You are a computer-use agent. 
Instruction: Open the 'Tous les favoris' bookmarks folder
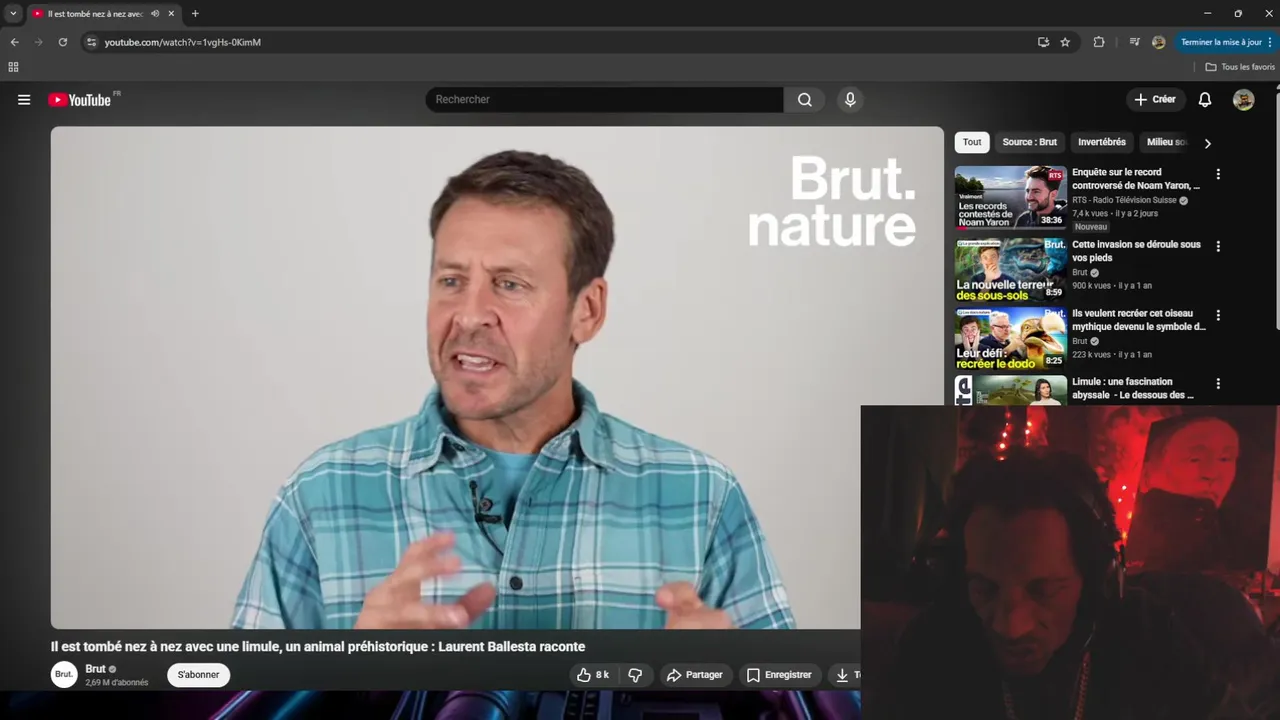1240,67
